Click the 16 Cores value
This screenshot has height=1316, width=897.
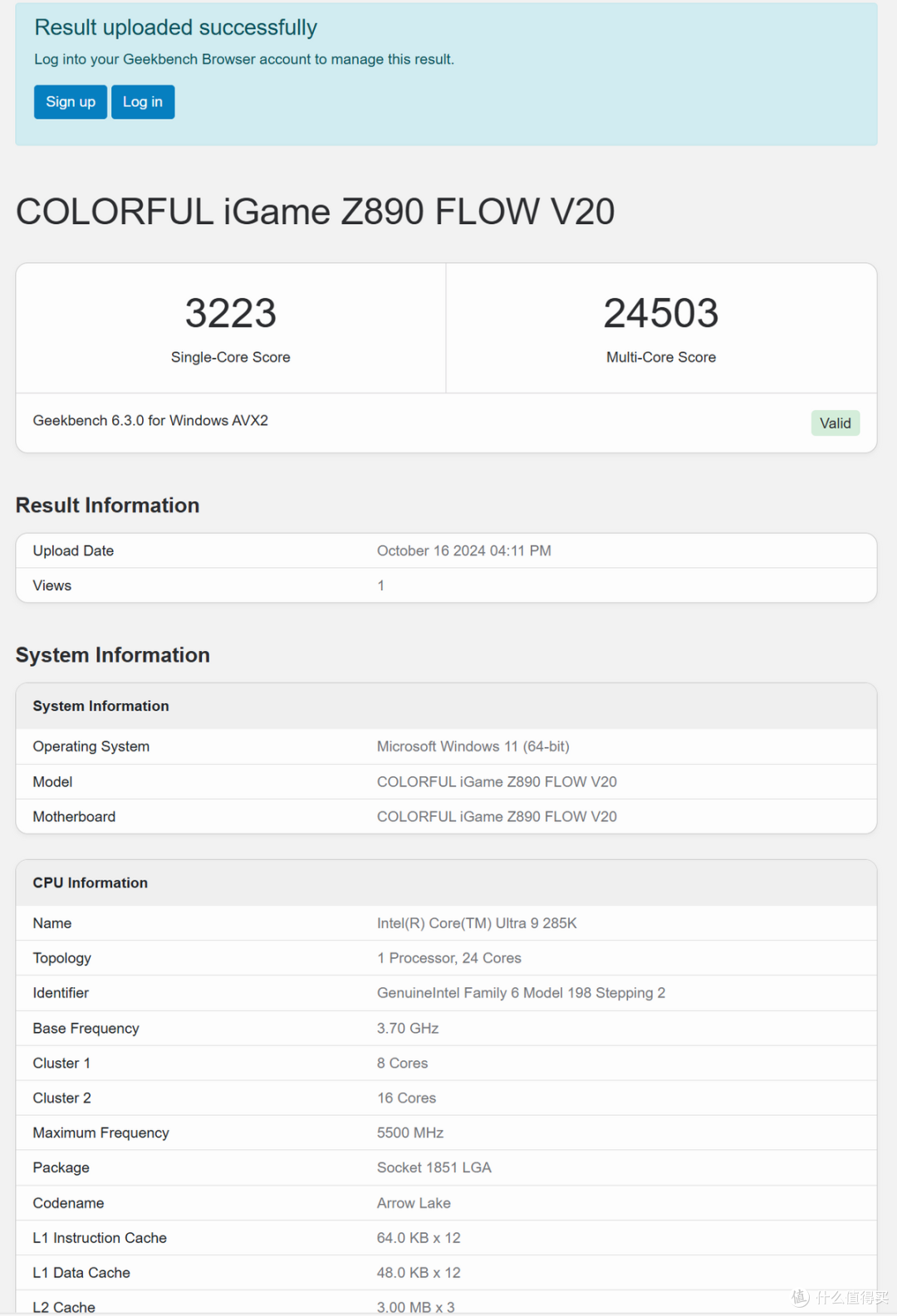tap(407, 1098)
